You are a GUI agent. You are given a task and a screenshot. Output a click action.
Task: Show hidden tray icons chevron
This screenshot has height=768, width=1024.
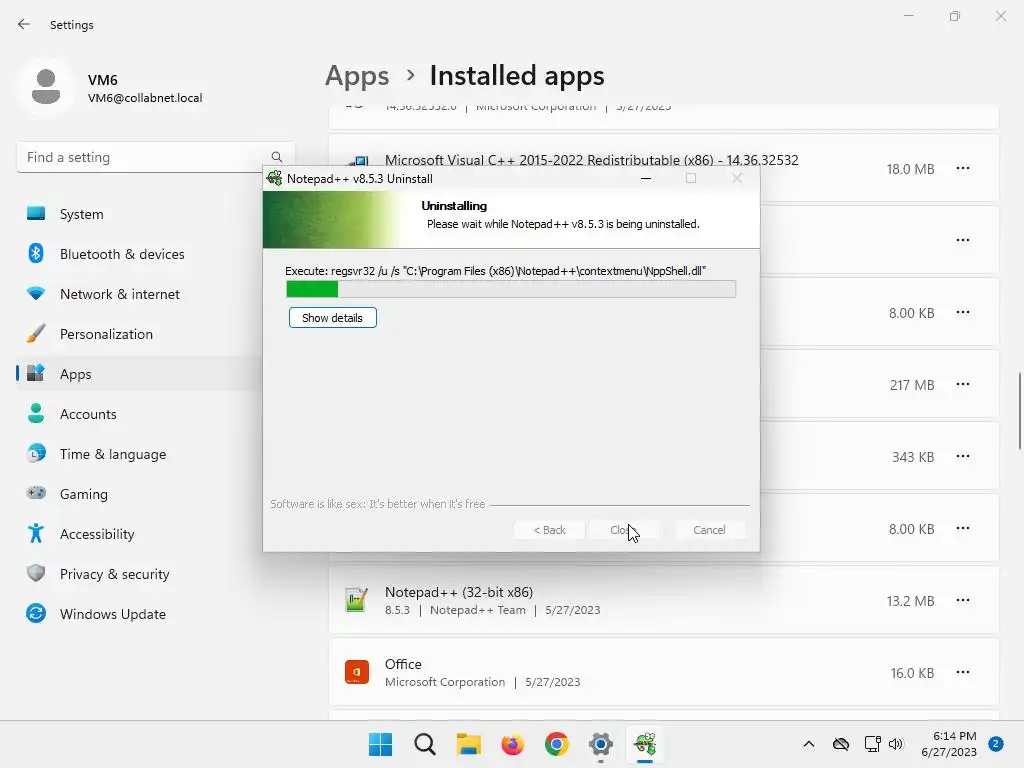click(x=808, y=744)
